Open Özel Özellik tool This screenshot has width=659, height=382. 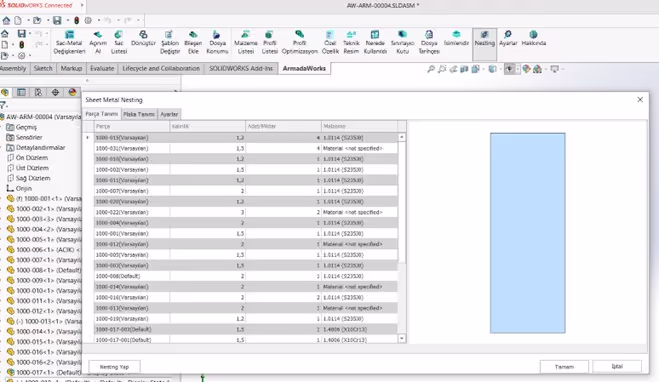click(x=330, y=42)
